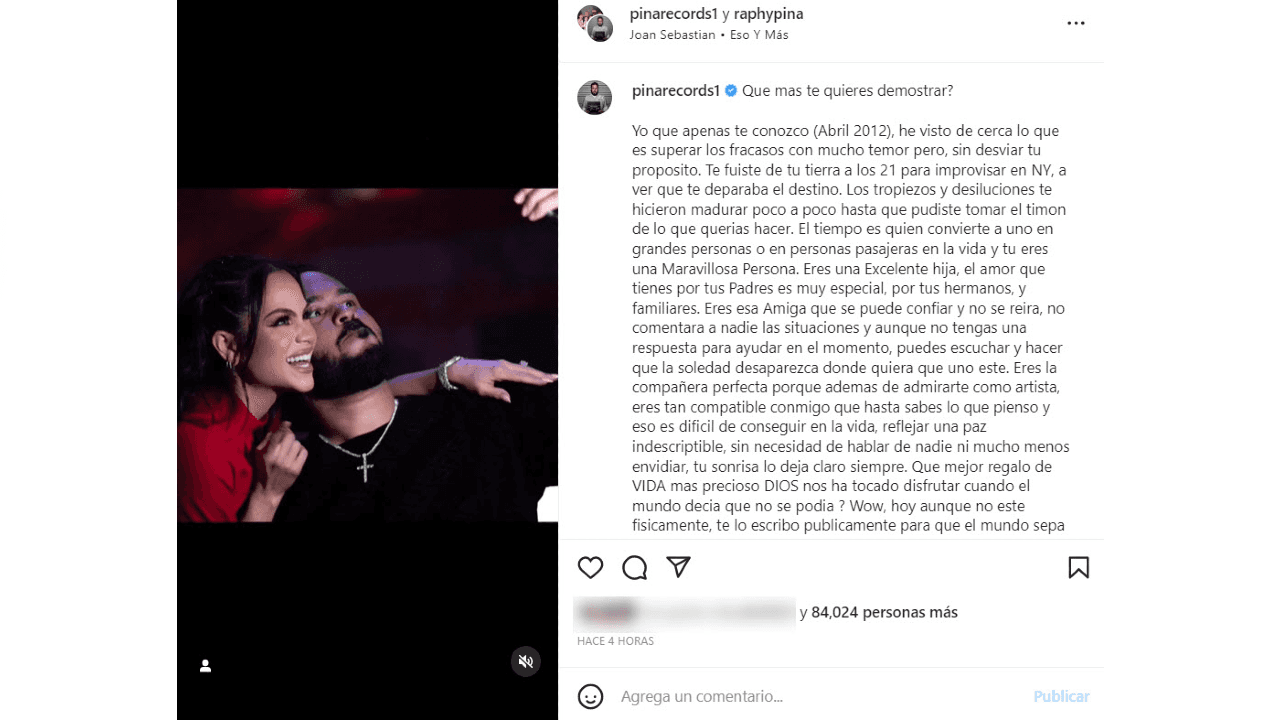1280x720 pixels.
Task: Play the couple video in the post
Action: [x=367, y=355]
